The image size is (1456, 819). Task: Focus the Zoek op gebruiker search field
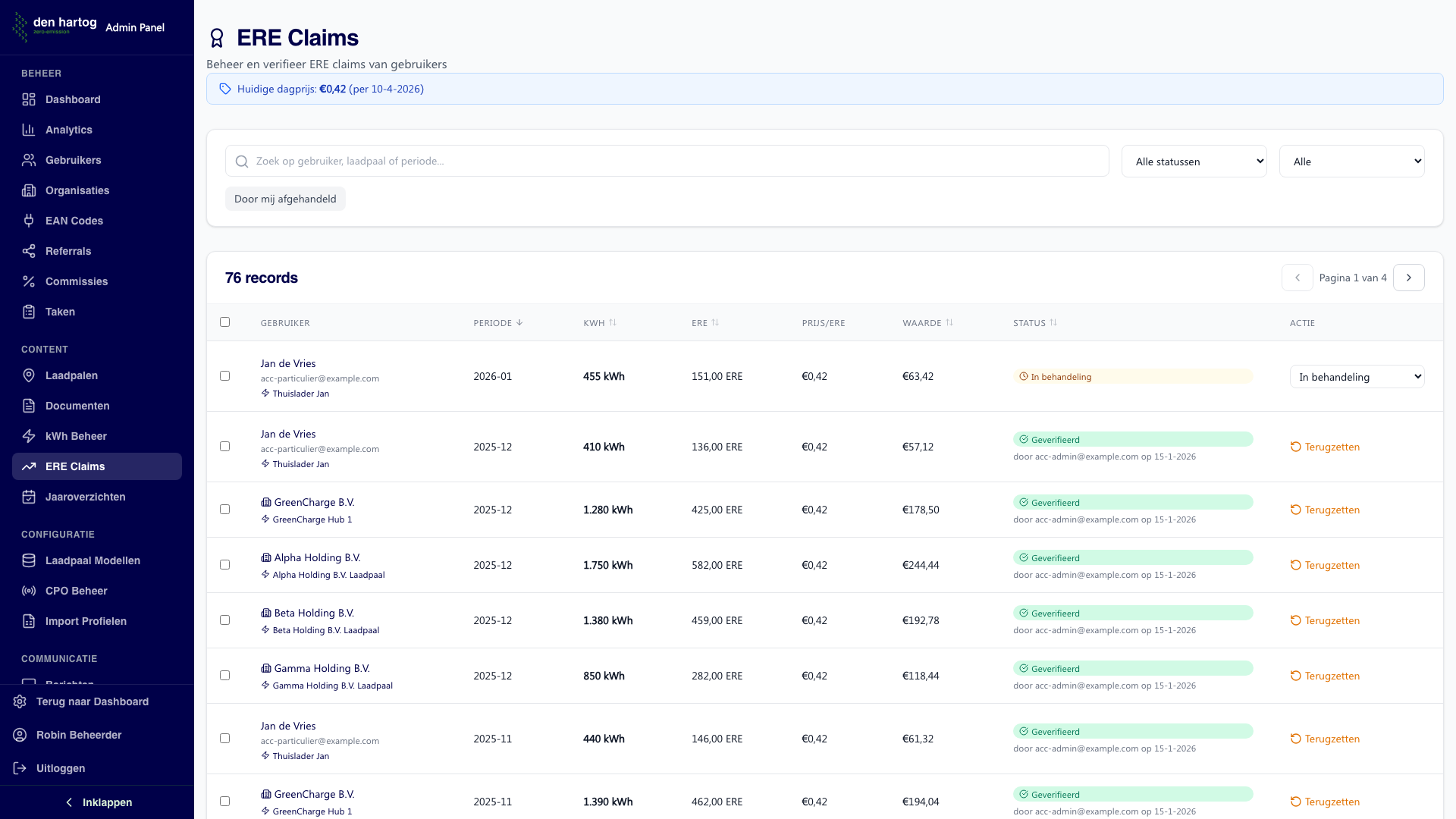tap(667, 161)
